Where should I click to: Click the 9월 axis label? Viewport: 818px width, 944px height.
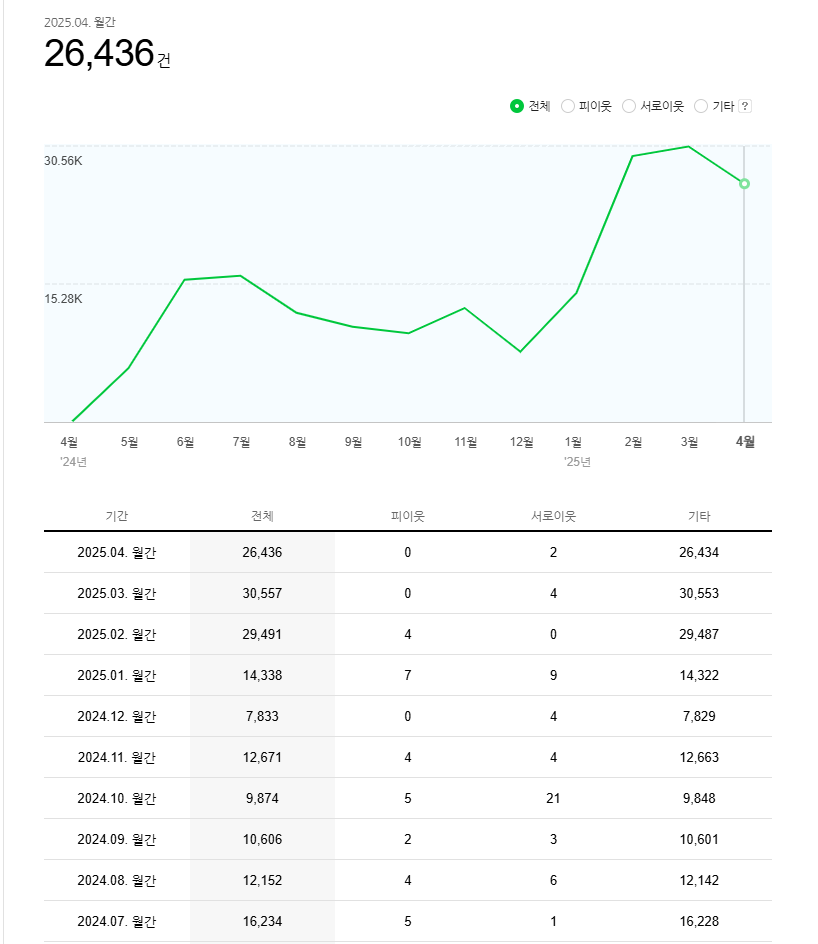pos(353,442)
